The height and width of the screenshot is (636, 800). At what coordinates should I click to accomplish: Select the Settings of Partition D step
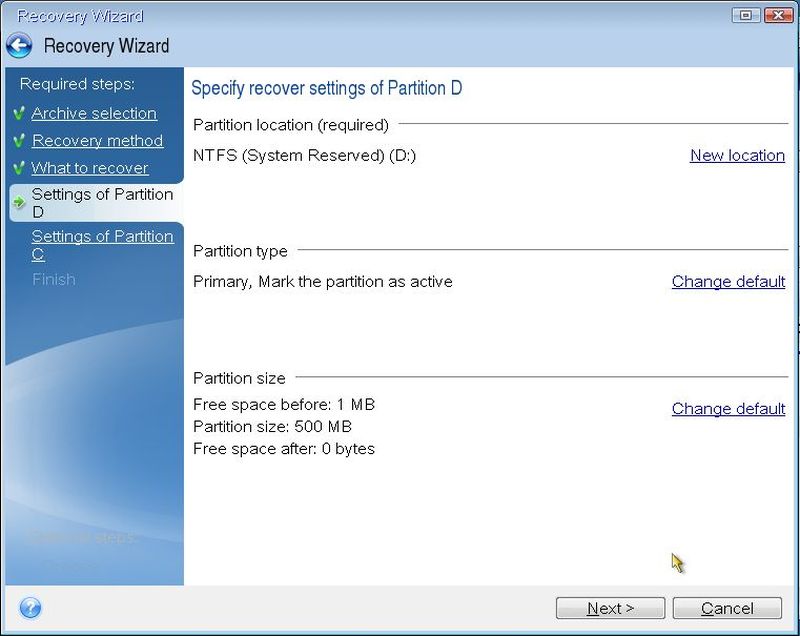click(102, 203)
